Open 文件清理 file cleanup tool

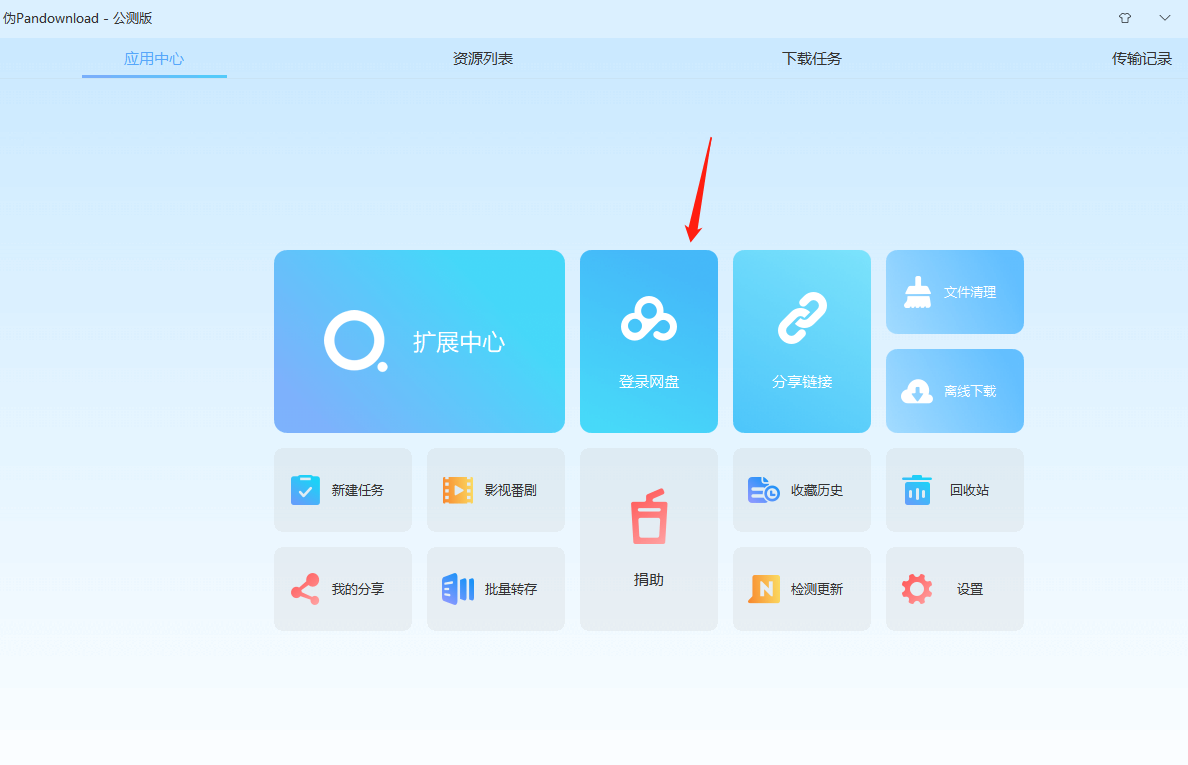pyautogui.click(x=954, y=292)
